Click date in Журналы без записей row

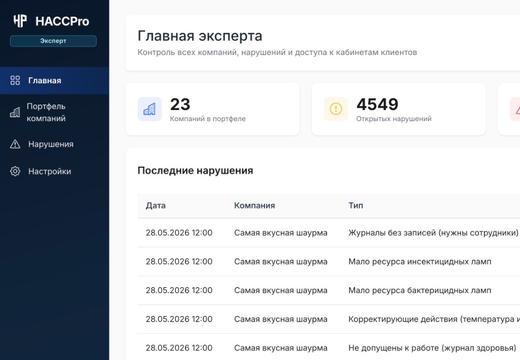tap(179, 233)
